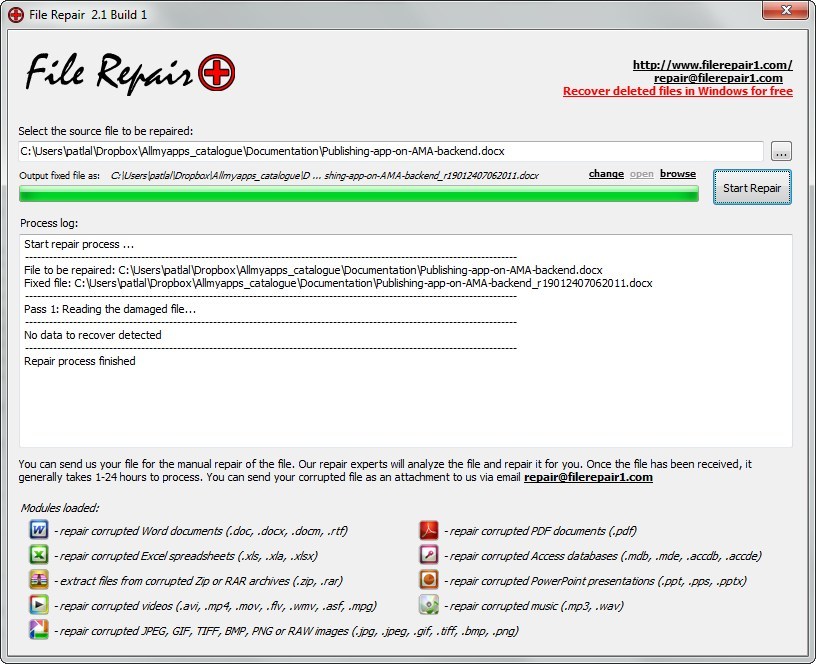Click the Zip or RAR archives icon
The height and width of the screenshot is (664, 816).
point(39,580)
